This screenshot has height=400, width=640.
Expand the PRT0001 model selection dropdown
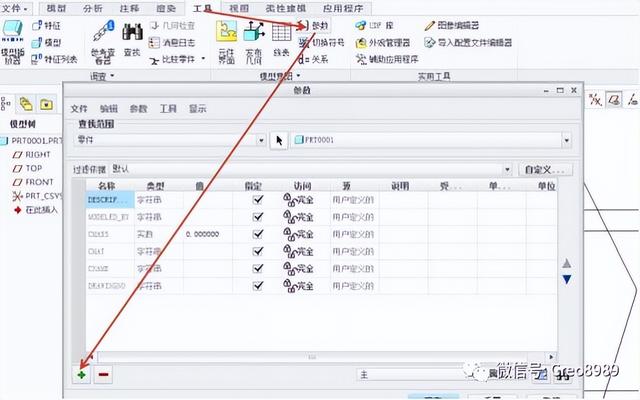pyautogui.click(x=567, y=140)
